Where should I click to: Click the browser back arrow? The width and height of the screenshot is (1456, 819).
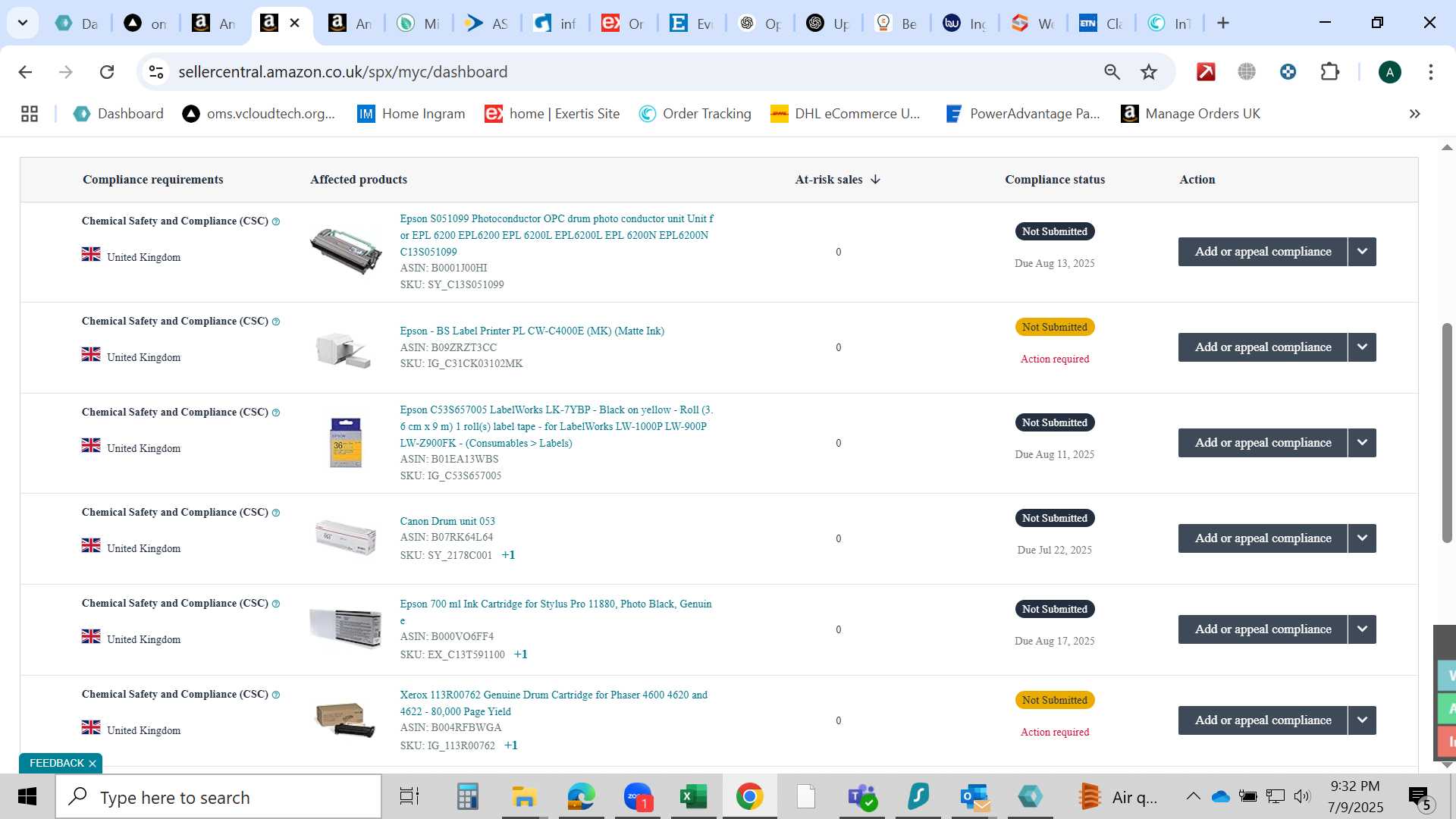[25, 72]
